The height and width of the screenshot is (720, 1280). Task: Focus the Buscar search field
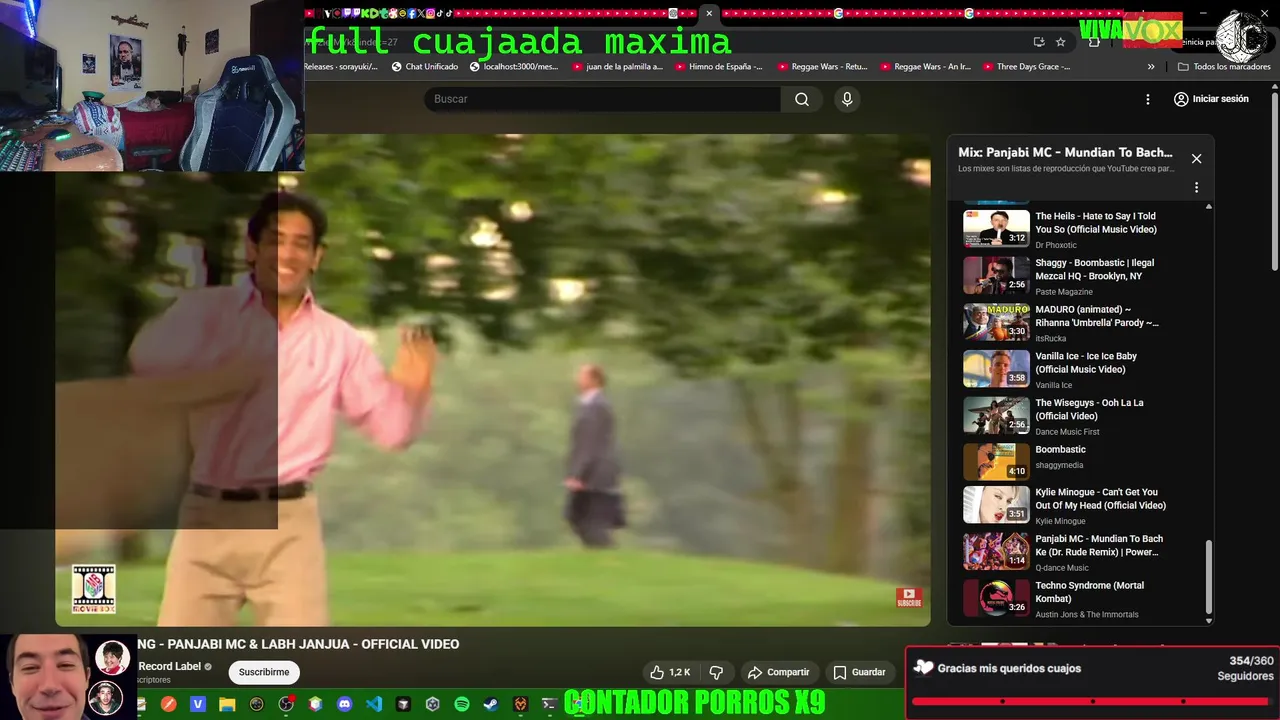pos(603,99)
